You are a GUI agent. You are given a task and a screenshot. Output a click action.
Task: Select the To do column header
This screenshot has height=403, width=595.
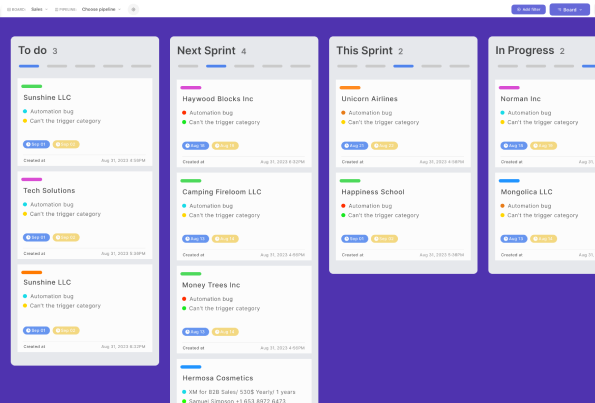click(33, 50)
